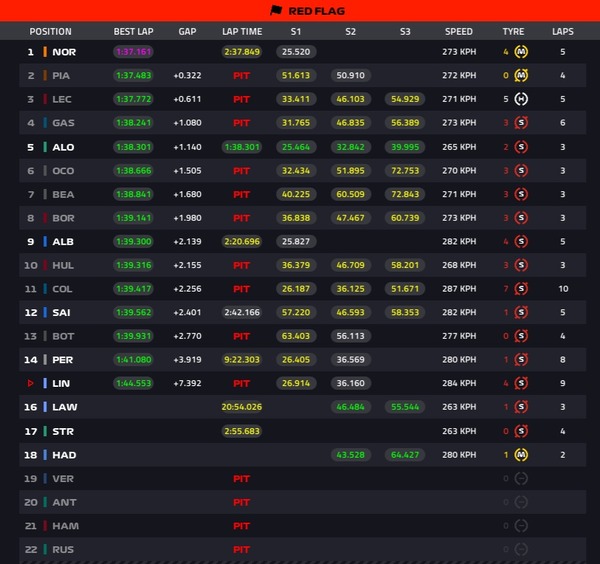
Task: Select driver HAM's name
Action: [x=65, y=526]
